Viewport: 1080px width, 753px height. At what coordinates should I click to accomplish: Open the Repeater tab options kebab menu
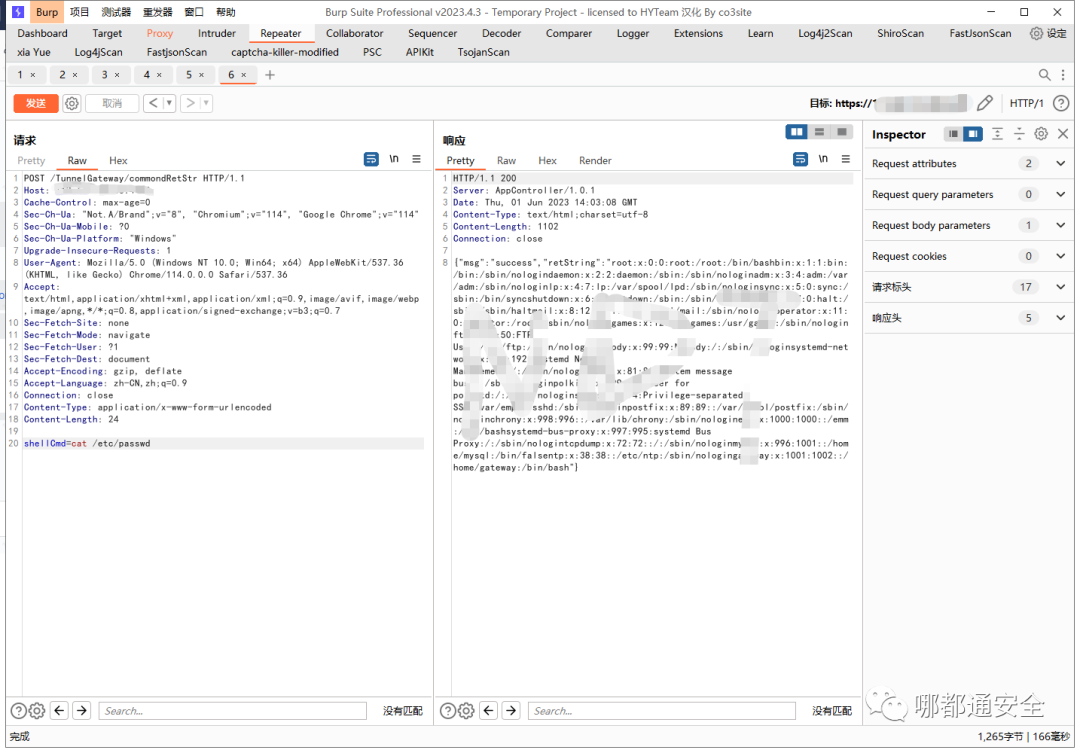1063,74
